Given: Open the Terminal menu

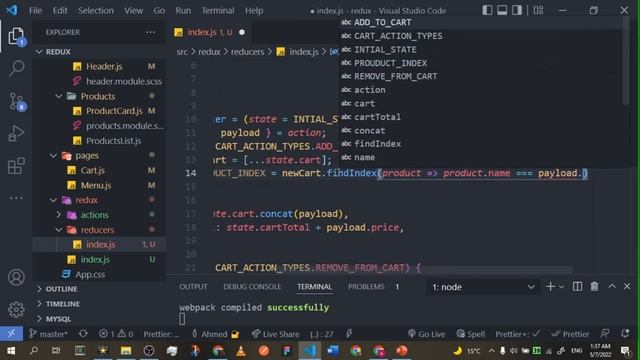Looking at the screenshot, I should pos(218,11).
